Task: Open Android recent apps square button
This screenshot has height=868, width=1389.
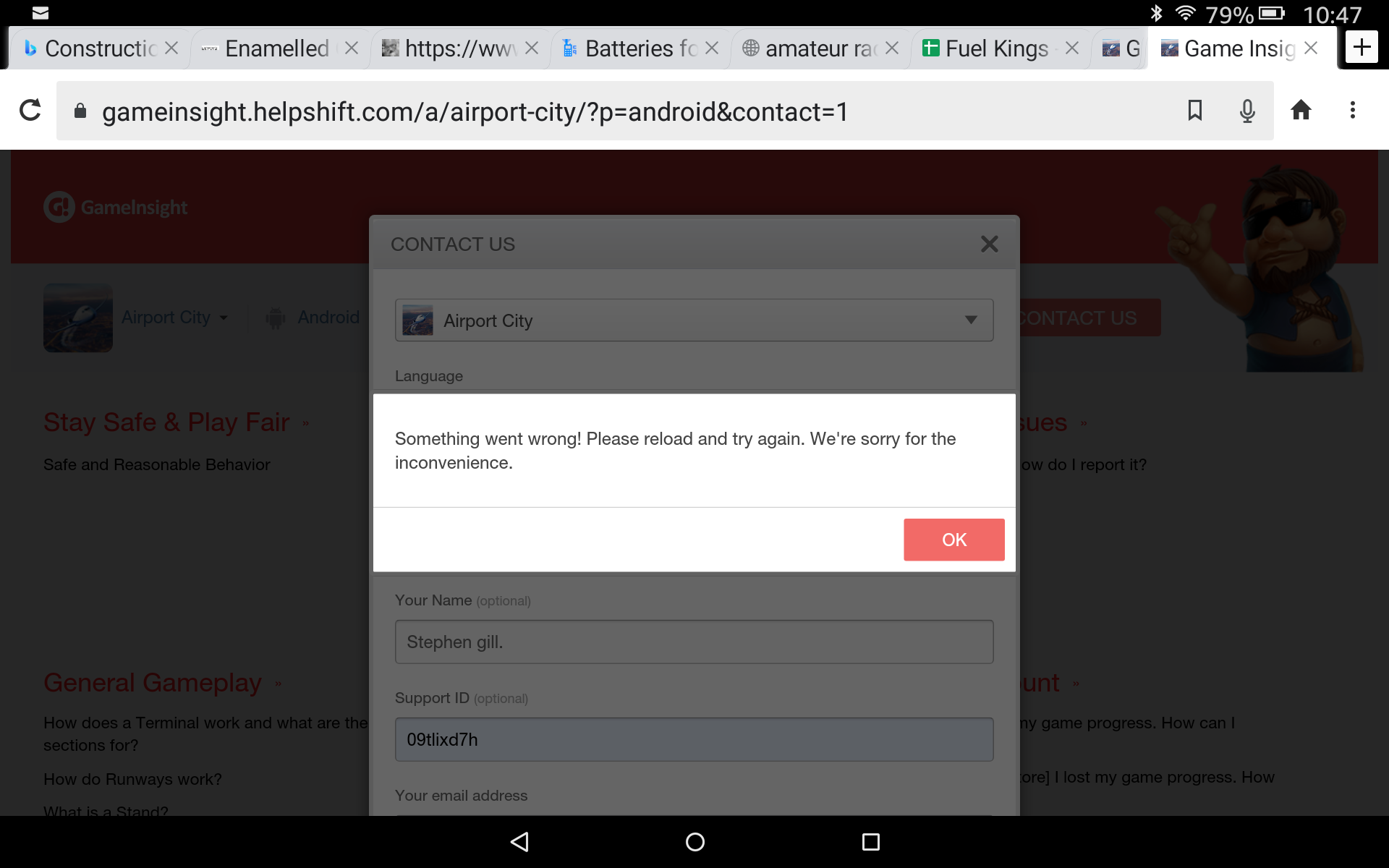Action: coord(870,841)
